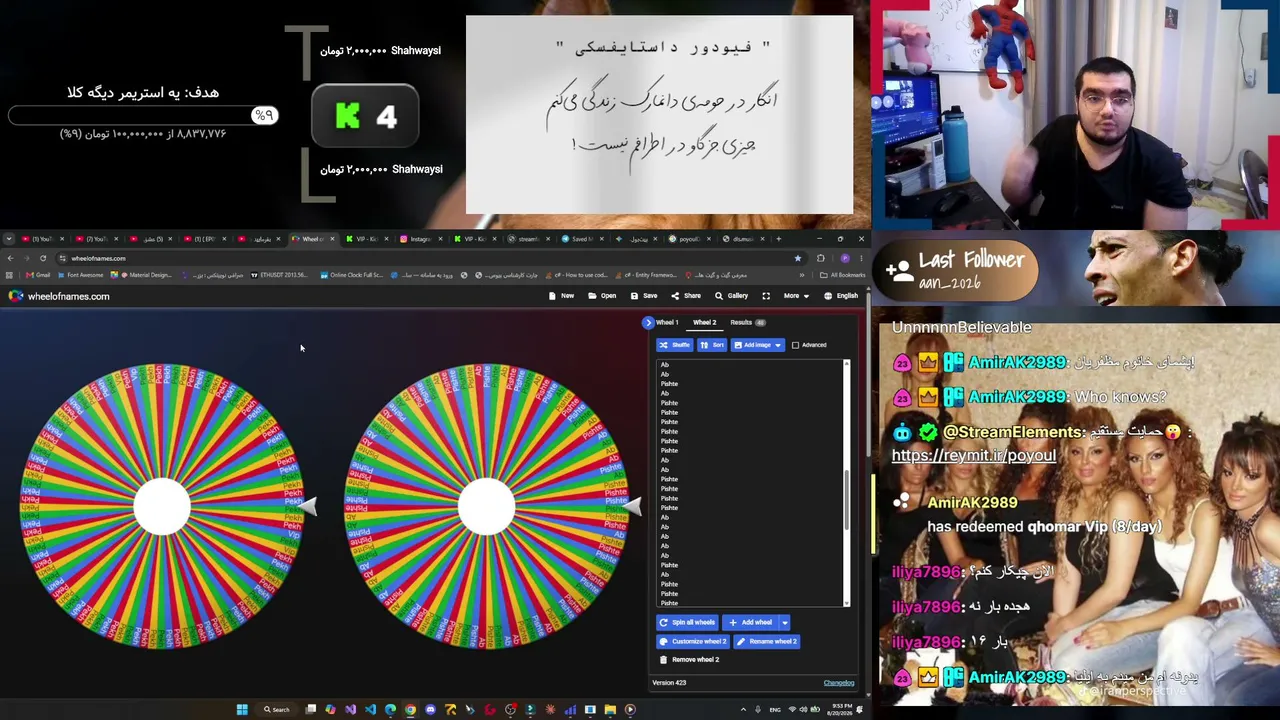The width and height of the screenshot is (1280, 720).
Task: Enable the Advanced checkbox
Action: click(x=796, y=345)
